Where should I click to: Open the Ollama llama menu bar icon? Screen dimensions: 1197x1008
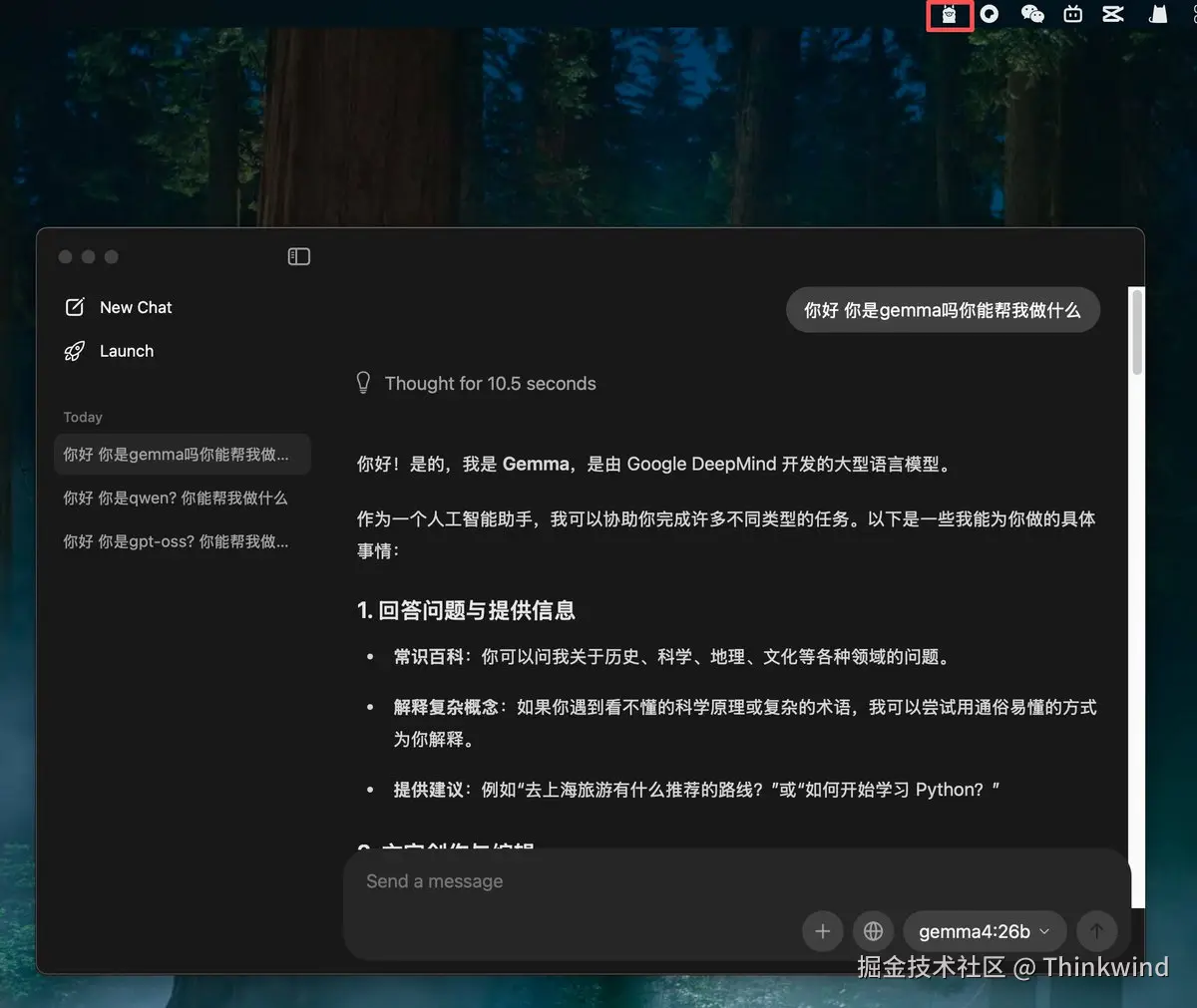pyautogui.click(x=950, y=14)
